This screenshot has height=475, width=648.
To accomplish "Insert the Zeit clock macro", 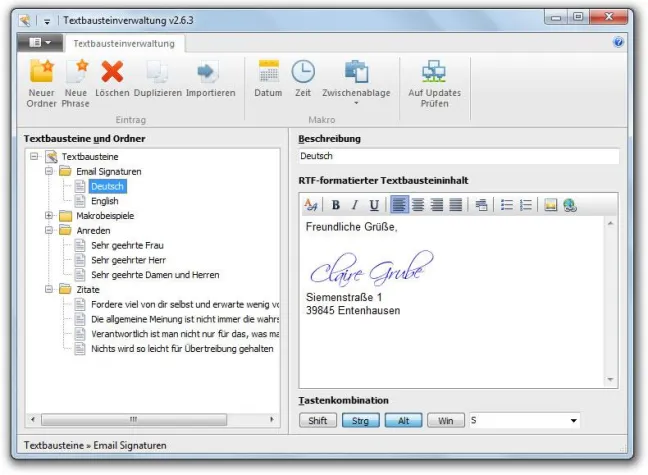I will coord(303,79).
